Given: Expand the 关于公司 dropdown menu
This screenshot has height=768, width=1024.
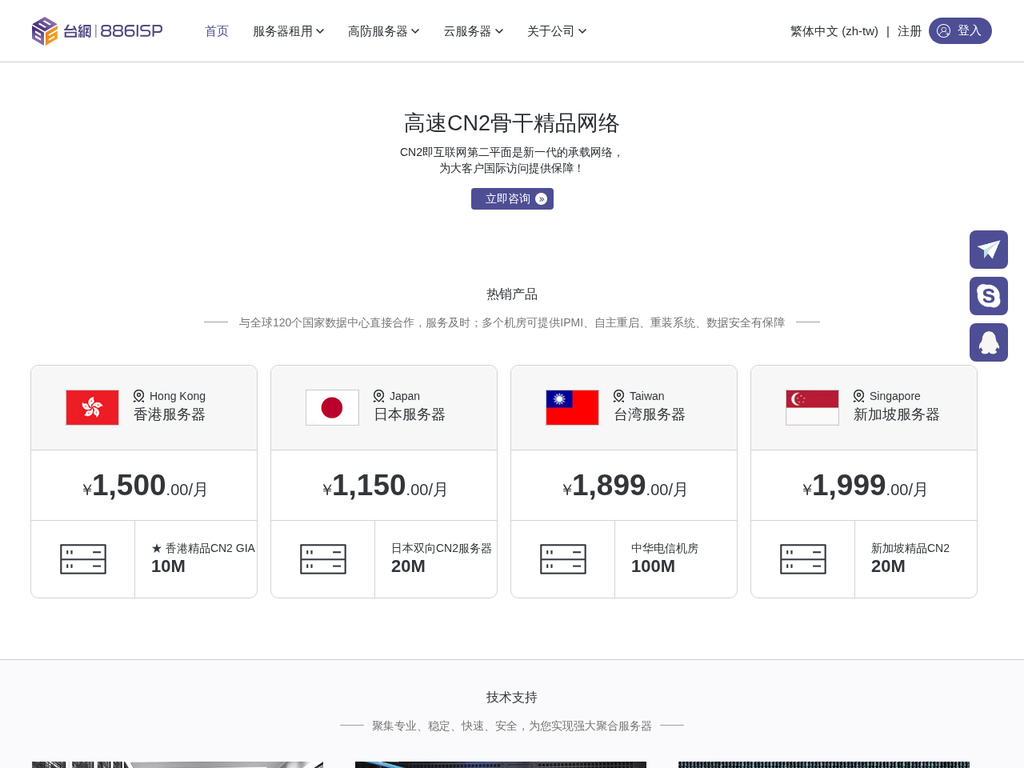Looking at the screenshot, I should point(556,31).
